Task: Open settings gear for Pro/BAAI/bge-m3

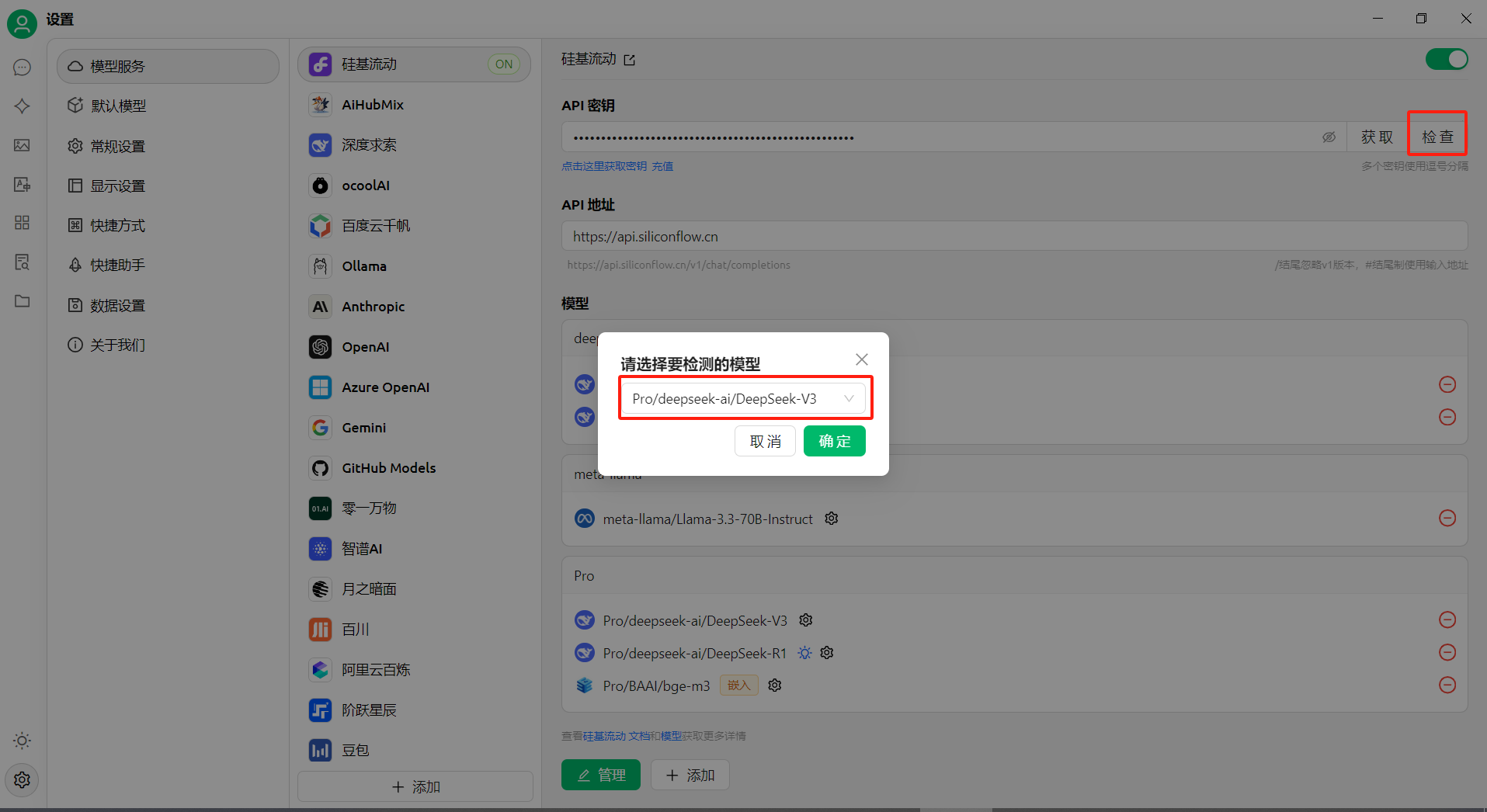Action: click(774, 685)
